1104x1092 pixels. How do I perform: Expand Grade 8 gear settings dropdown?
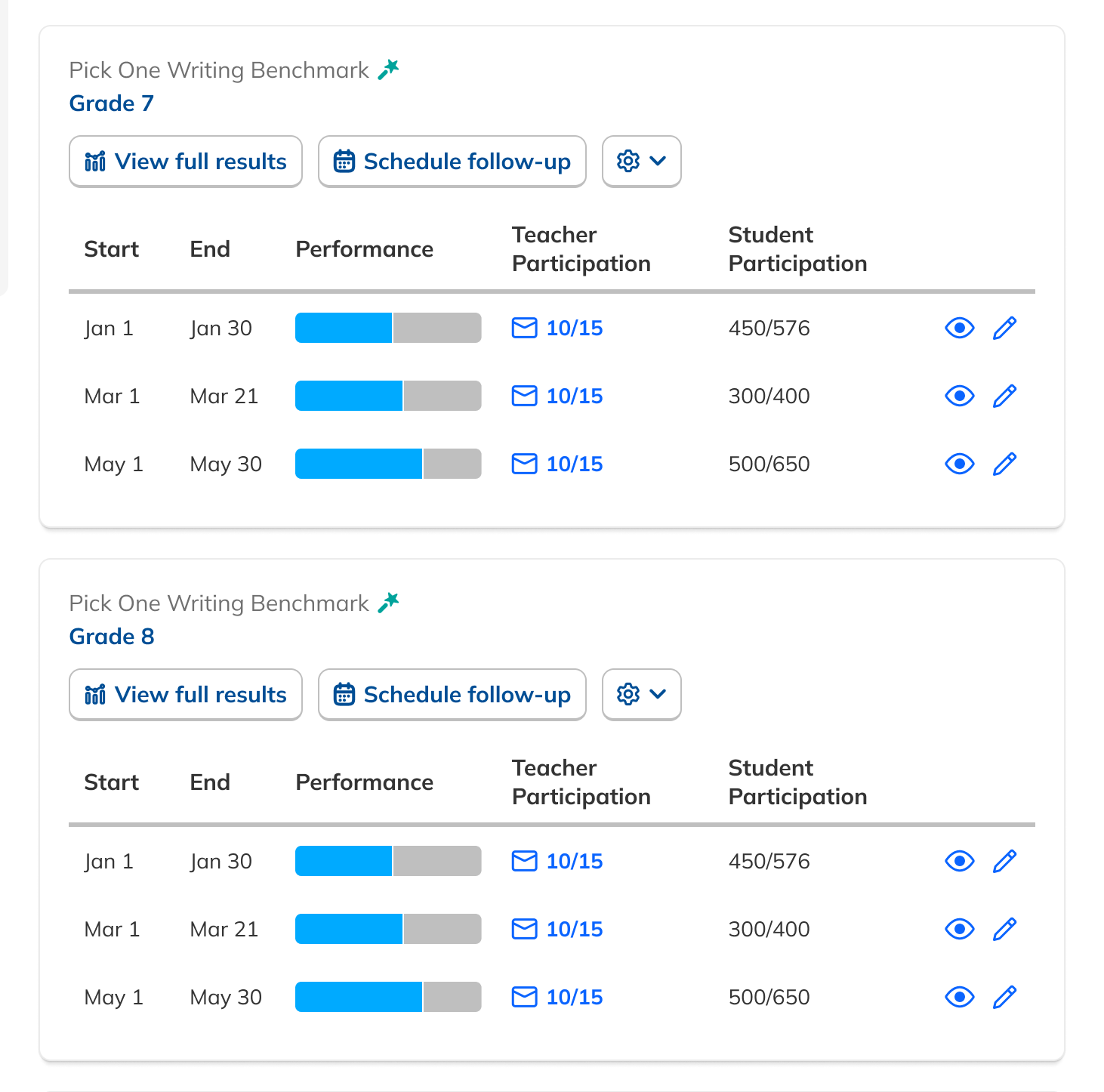[641, 695]
